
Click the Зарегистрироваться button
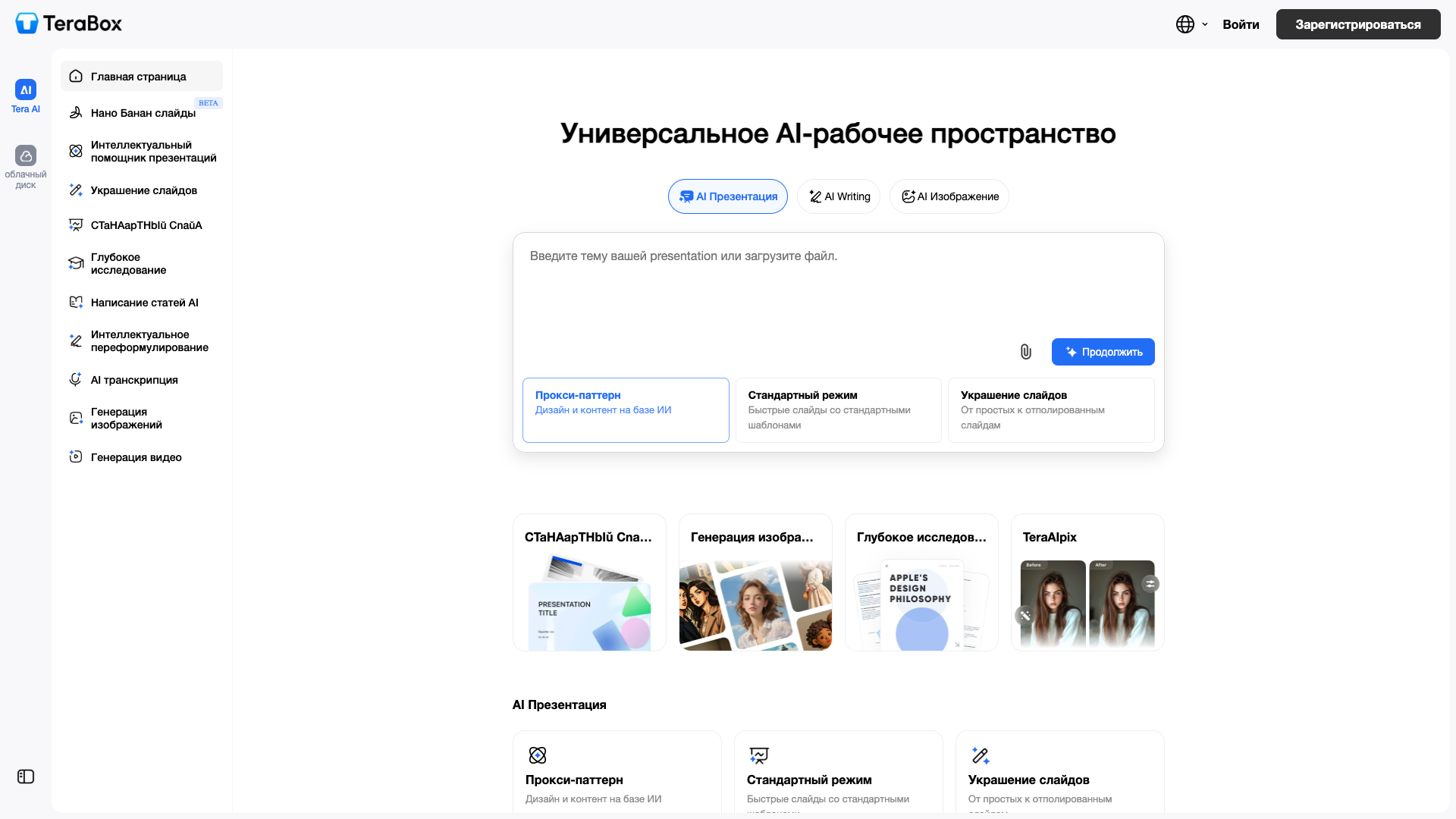[1358, 24]
